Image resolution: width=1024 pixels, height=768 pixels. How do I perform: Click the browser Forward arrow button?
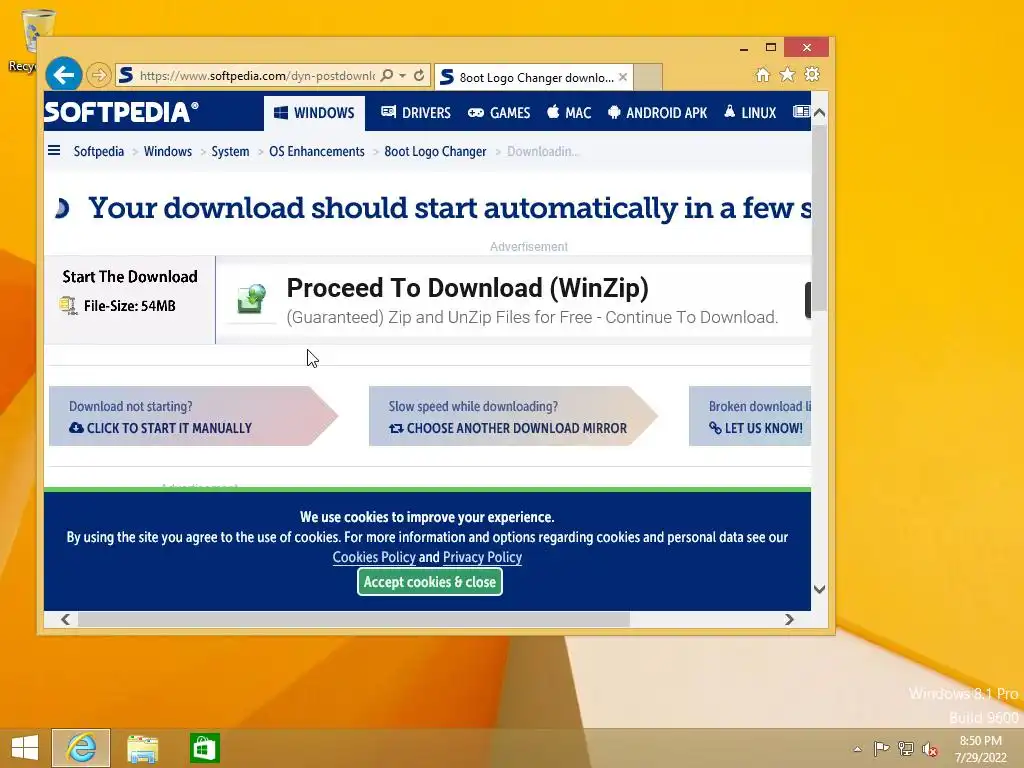pyautogui.click(x=99, y=76)
